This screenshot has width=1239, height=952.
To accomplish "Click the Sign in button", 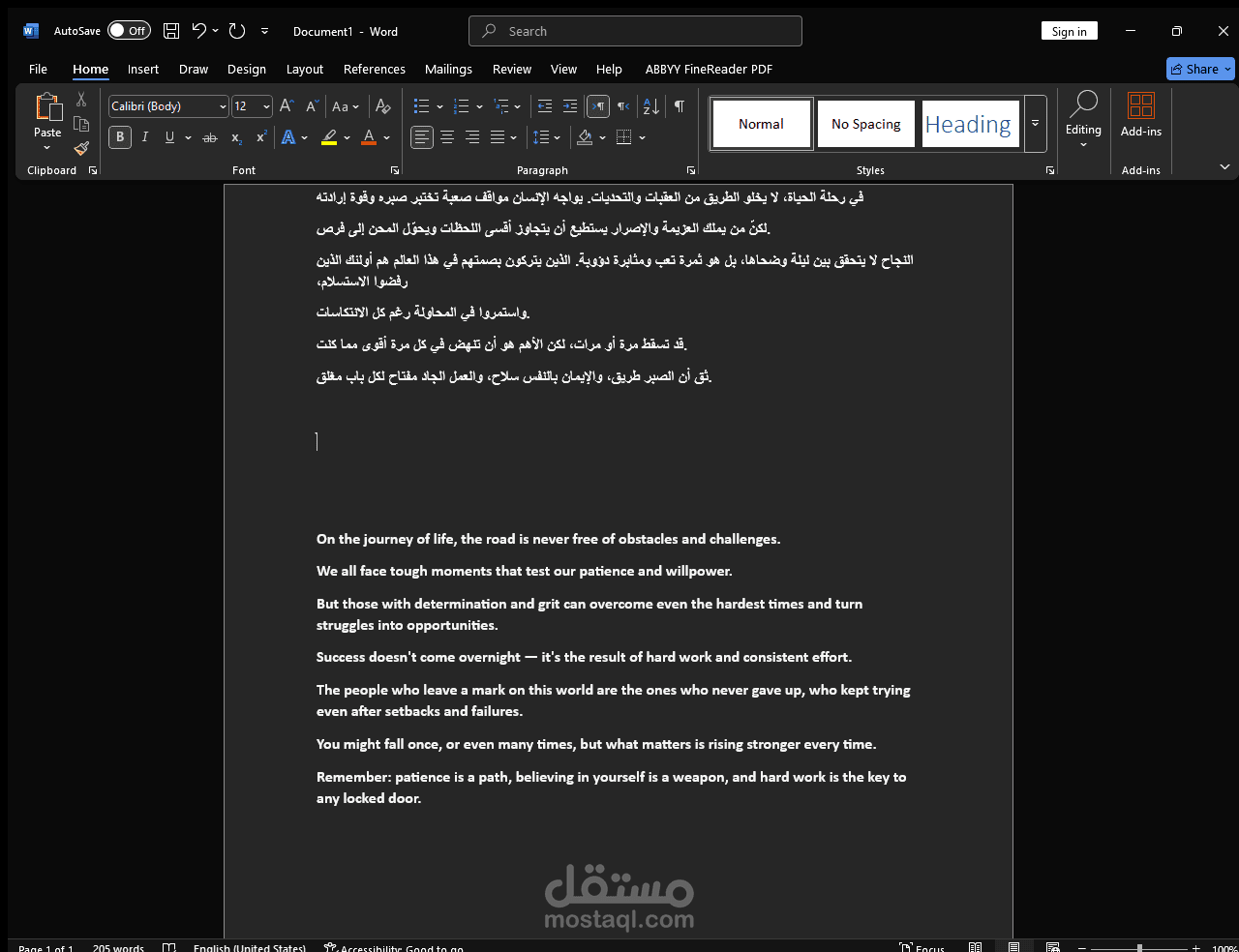I will point(1070,31).
